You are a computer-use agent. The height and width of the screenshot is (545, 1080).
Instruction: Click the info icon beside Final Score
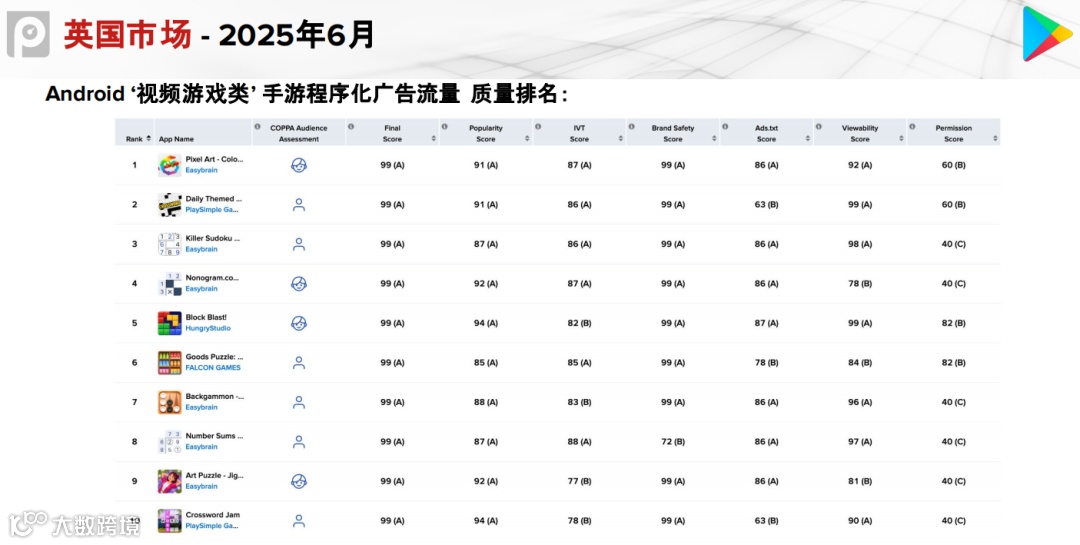pyautogui.click(x=351, y=127)
